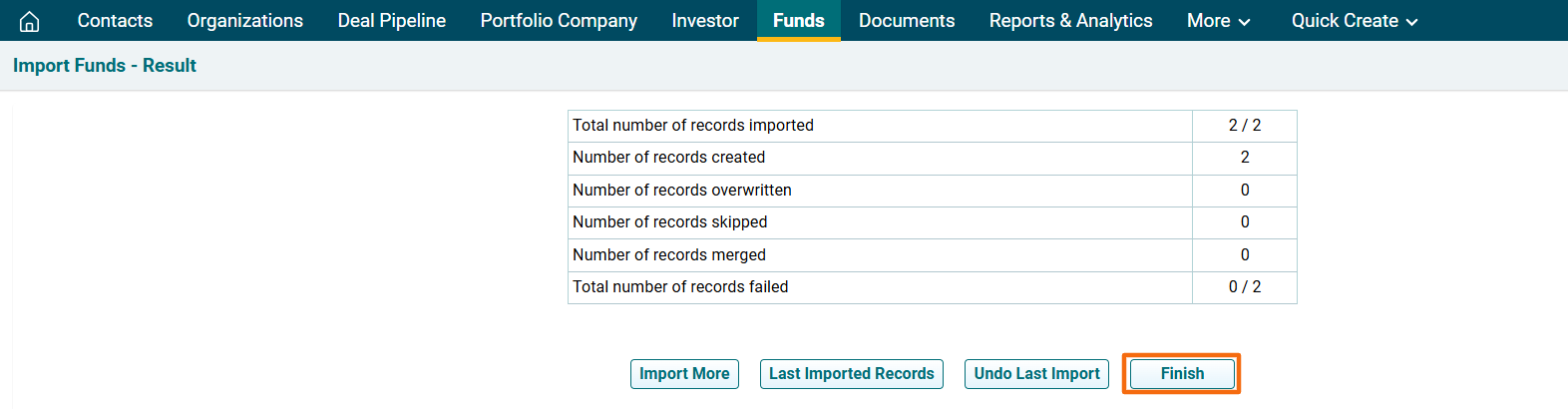This screenshot has width=1568, height=409.
Task: Go to the Home icon
Action: [30, 21]
